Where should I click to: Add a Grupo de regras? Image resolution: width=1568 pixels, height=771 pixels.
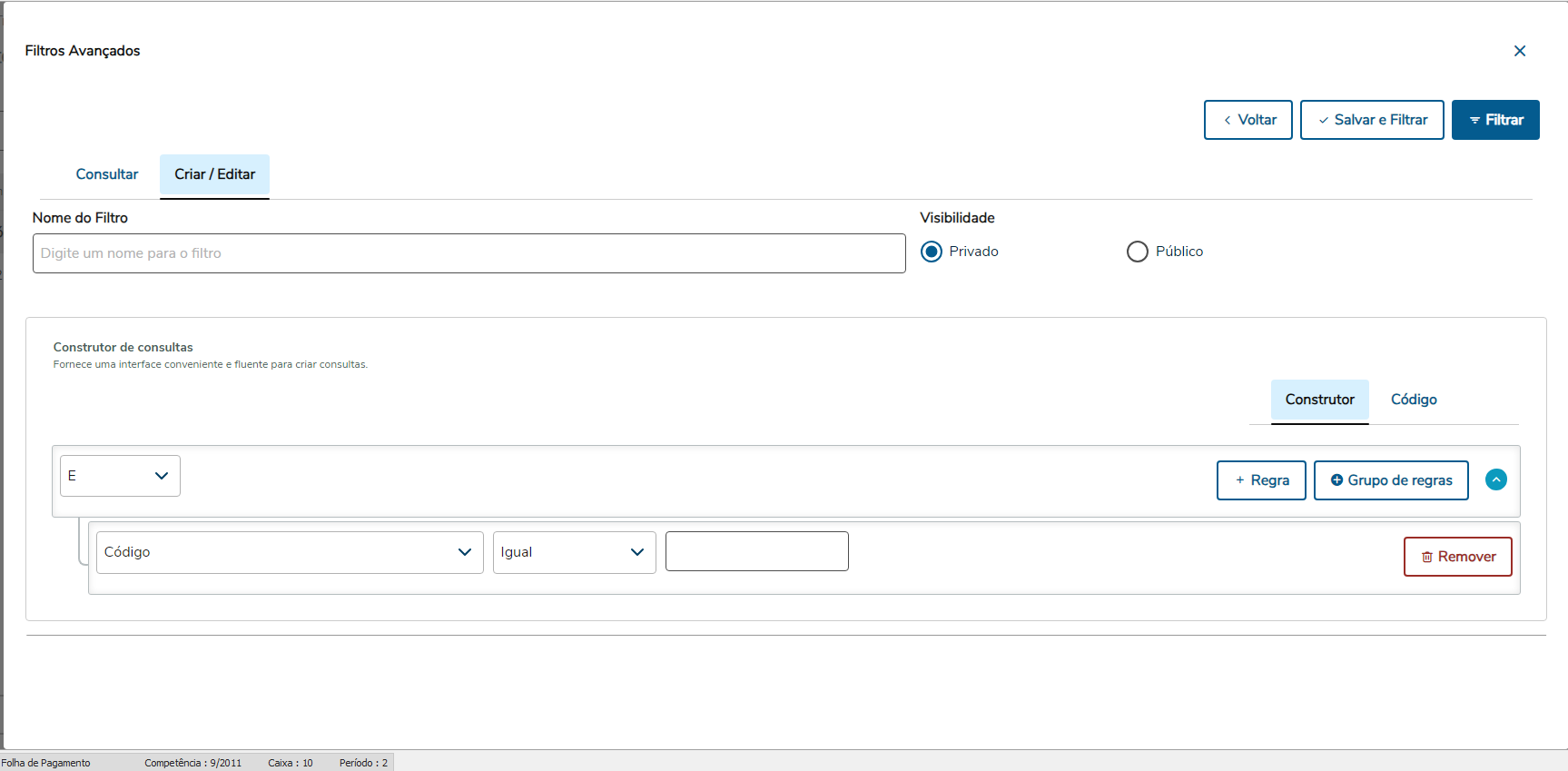(1390, 480)
